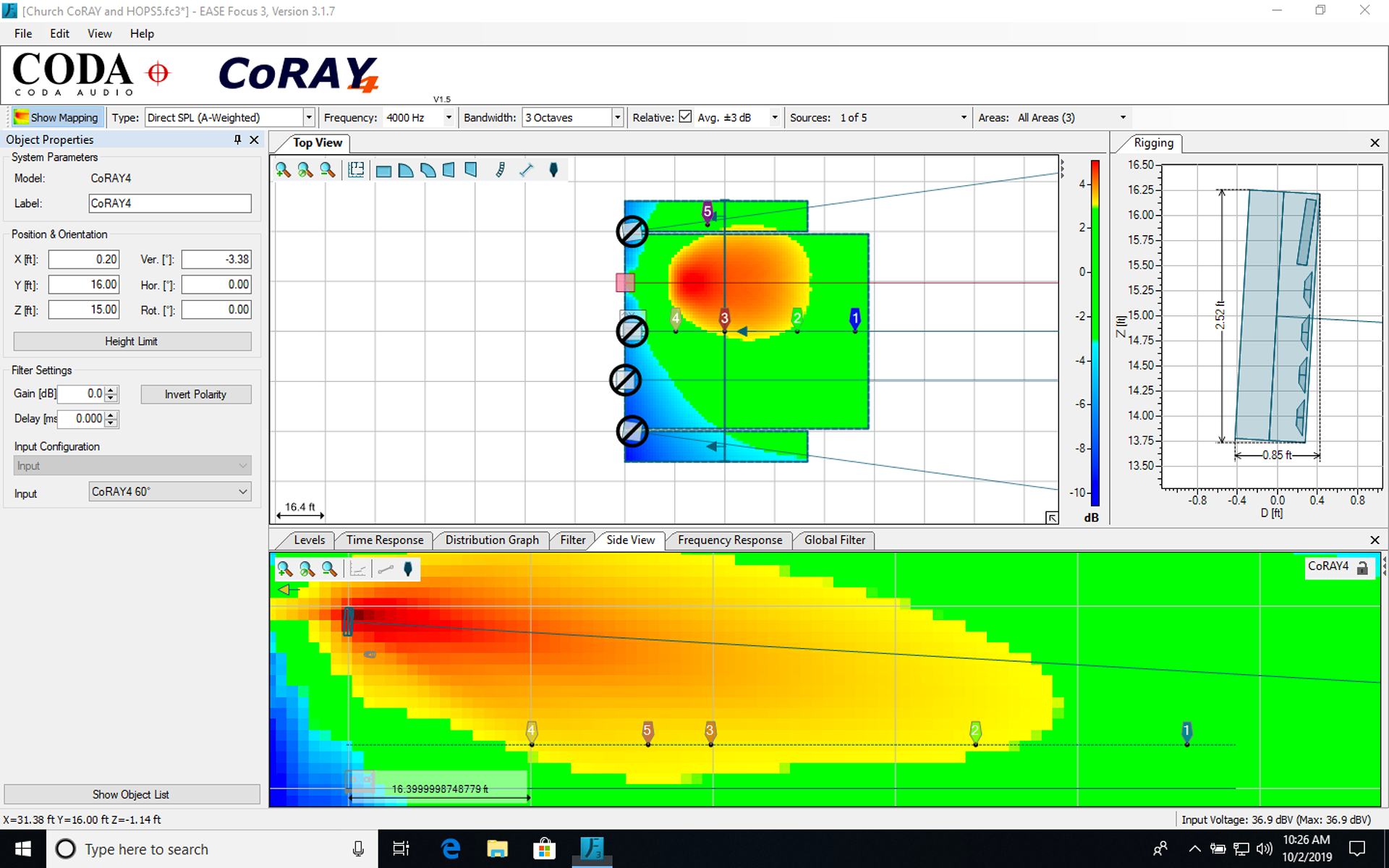Select receiver marker 5 in Top View
Image resolution: width=1389 pixels, height=868 pixels.
(708, 213)
